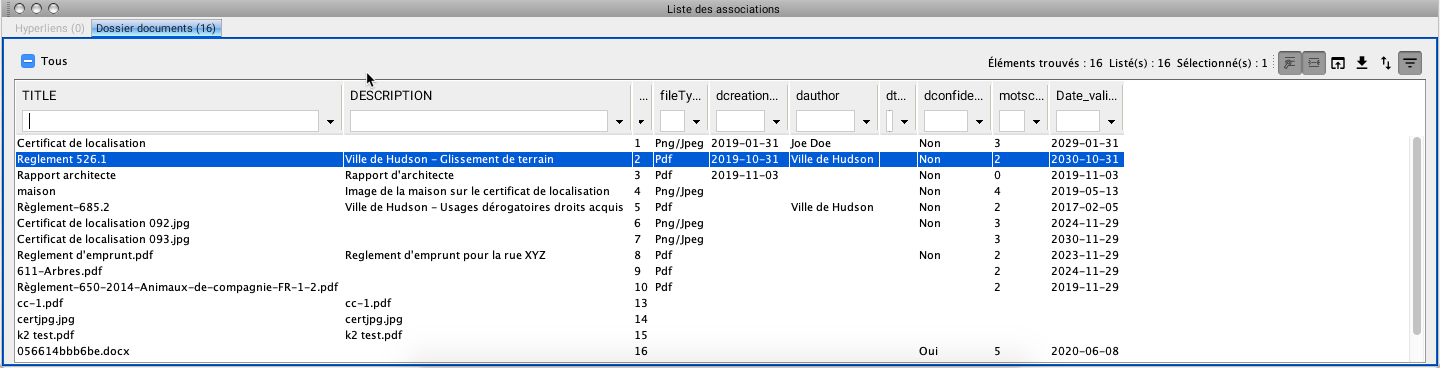Click the DESCRIPTION filter input field

pyautogui.click(x=480, y=121)
